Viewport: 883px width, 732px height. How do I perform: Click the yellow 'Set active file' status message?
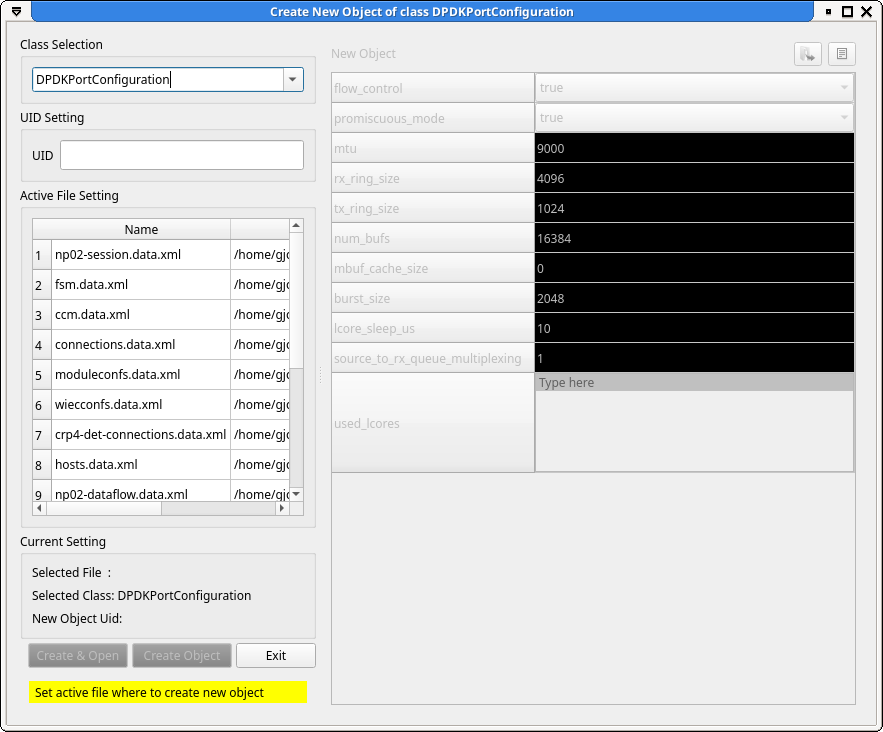(168, 693)
